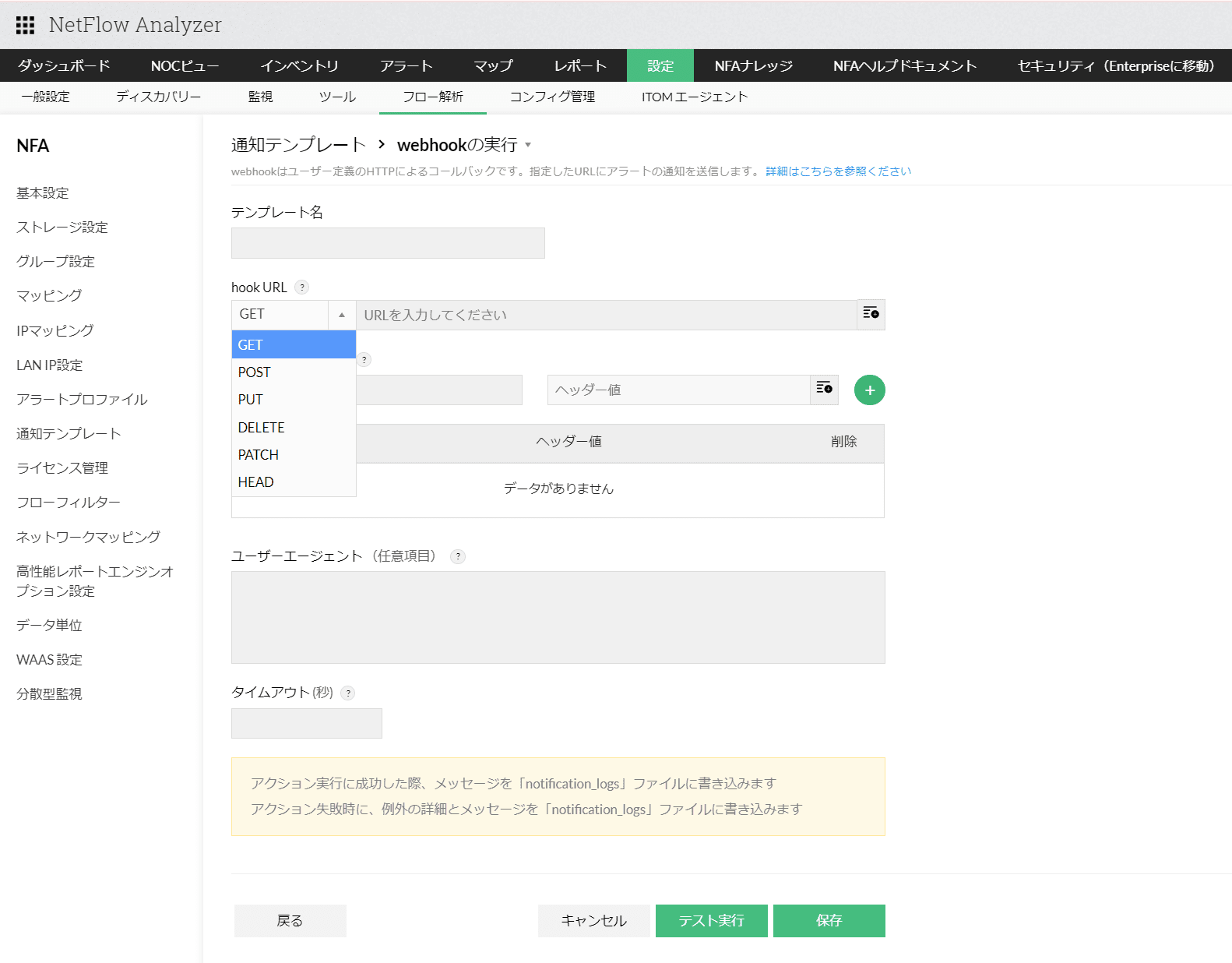Click the variable insert icon beside hook URL
This screenshot has width=1232, height=963.
[871, 314]
